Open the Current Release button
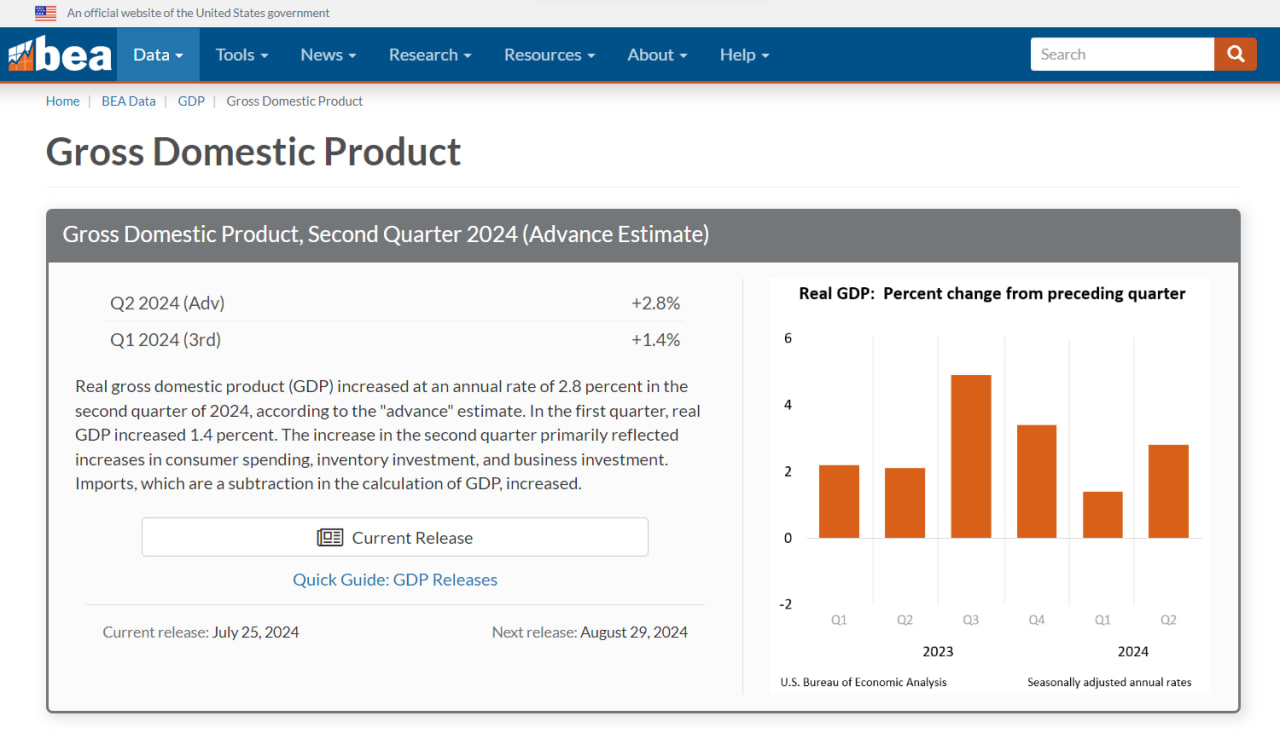 click(x=395, y=537)
